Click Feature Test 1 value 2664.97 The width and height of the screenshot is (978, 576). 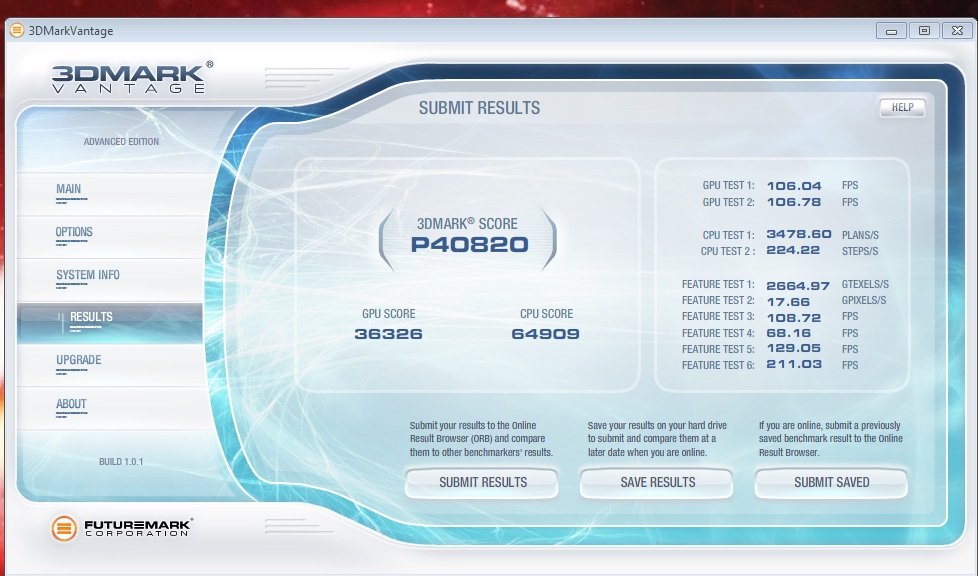798,285
